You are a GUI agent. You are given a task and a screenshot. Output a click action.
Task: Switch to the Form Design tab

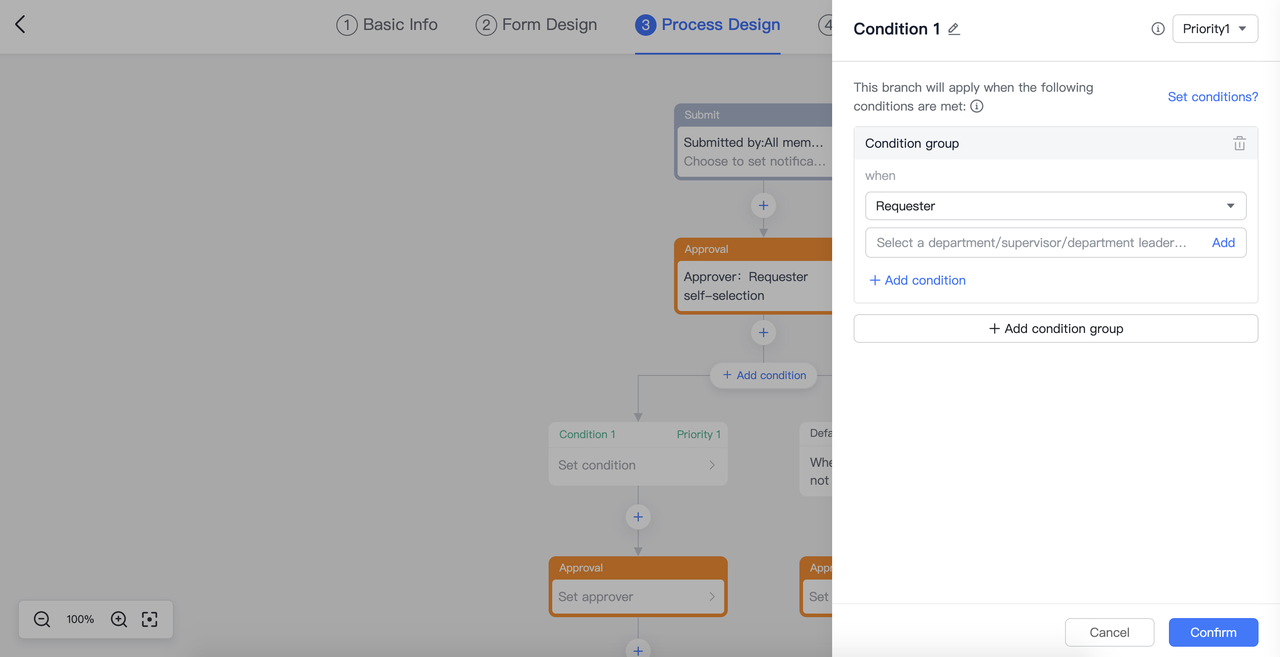pyautogui.click(x=536, y=25)
